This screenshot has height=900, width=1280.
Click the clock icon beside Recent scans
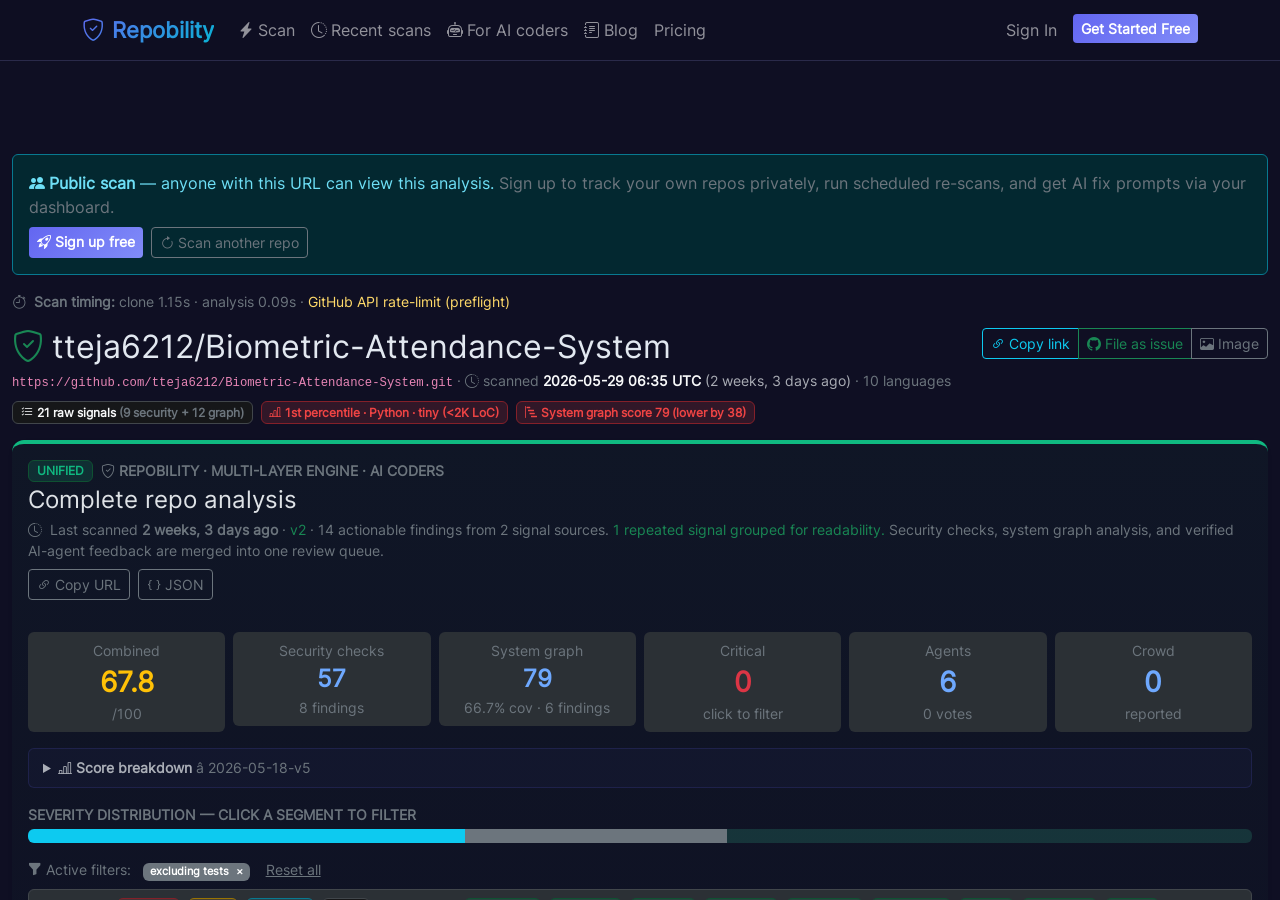click(319, 30)
